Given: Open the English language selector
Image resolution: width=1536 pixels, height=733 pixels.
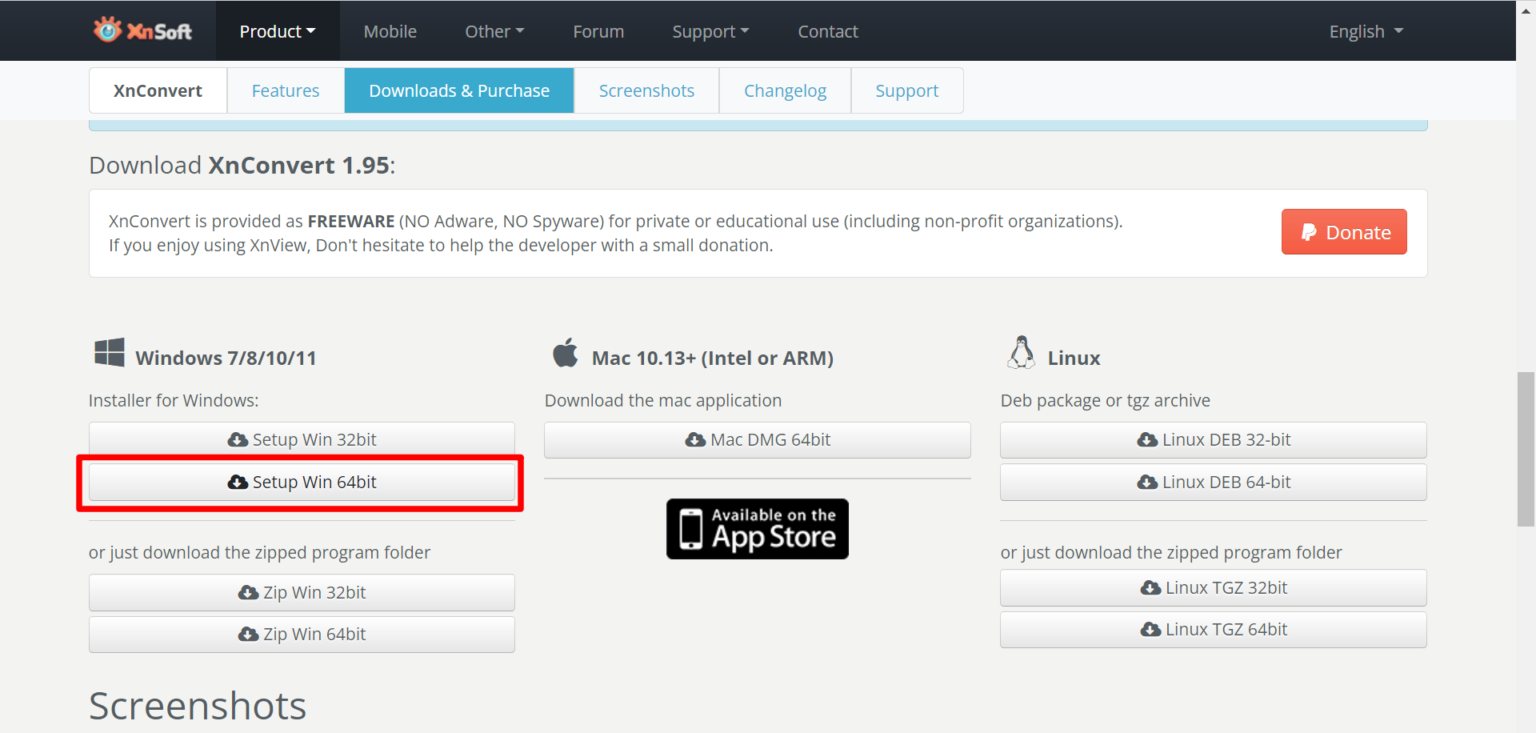Looking at the screenshot, I should 1365,31.
